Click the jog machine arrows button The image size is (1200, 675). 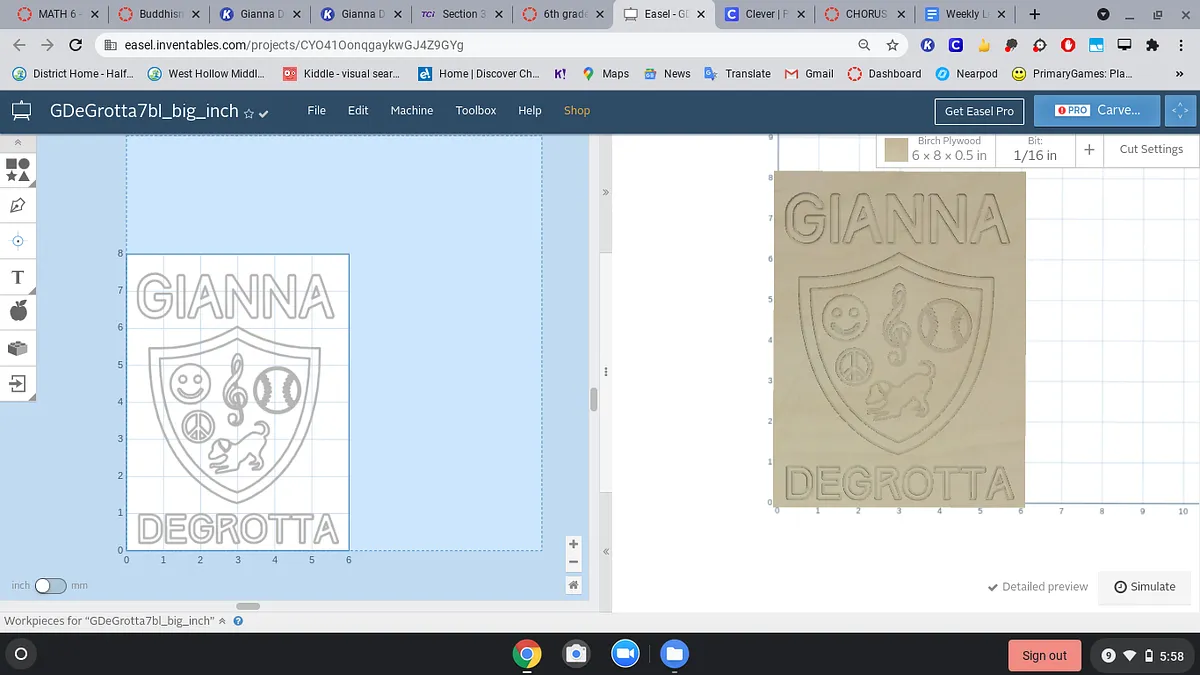click(1181, 110)
